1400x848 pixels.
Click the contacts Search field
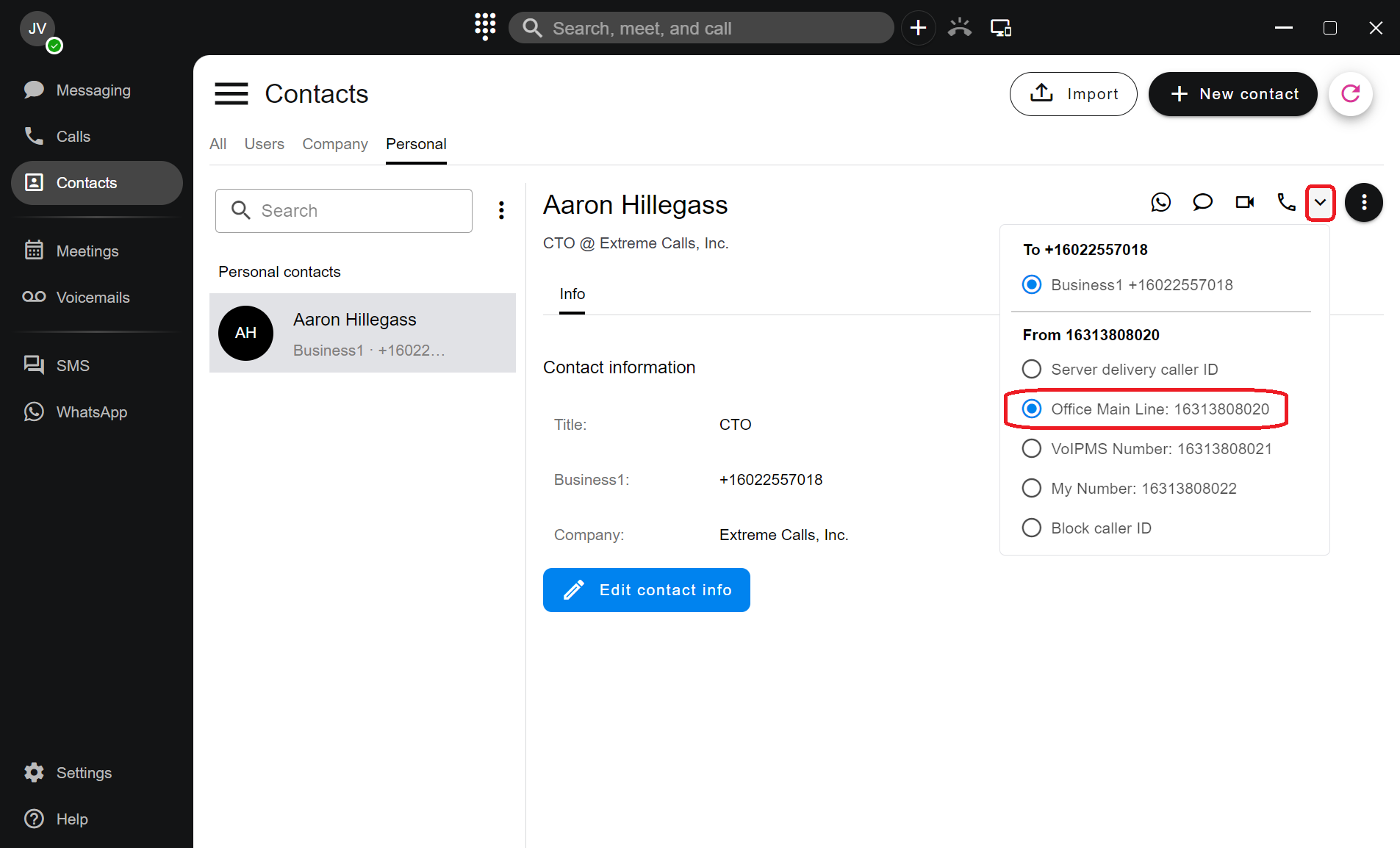(344, 211)
